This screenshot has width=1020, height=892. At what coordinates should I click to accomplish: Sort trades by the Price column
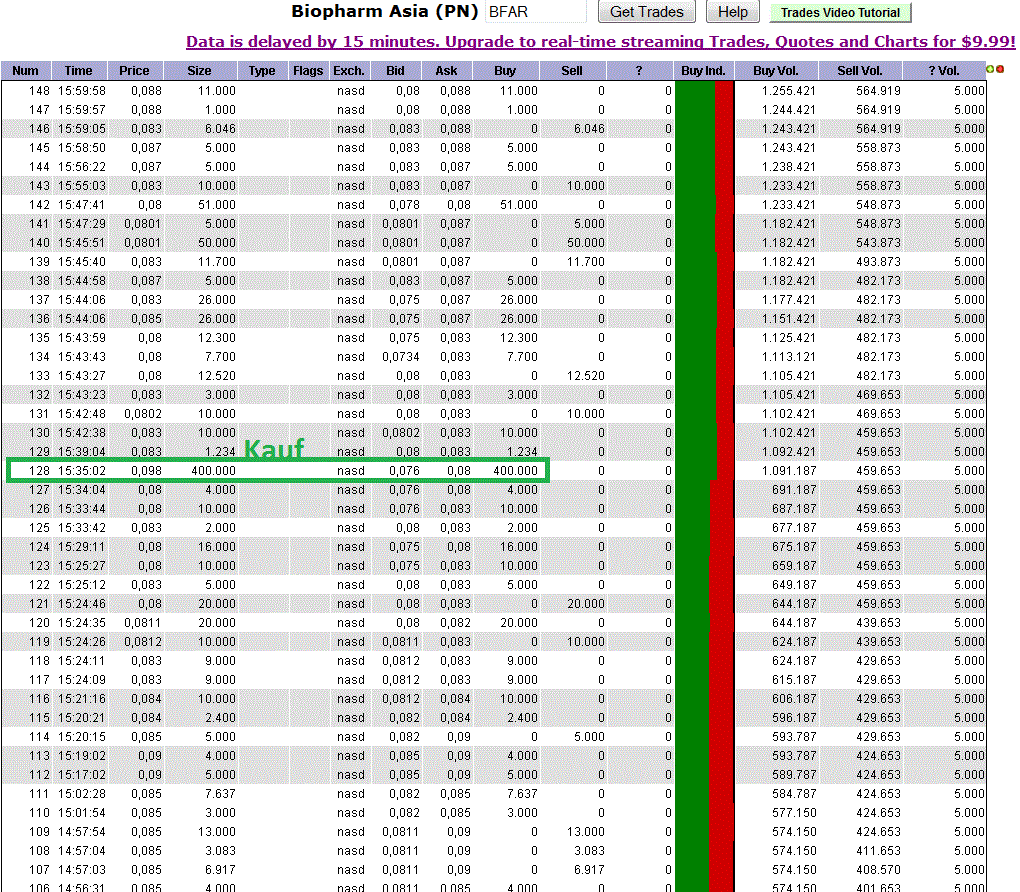[133, 70]
